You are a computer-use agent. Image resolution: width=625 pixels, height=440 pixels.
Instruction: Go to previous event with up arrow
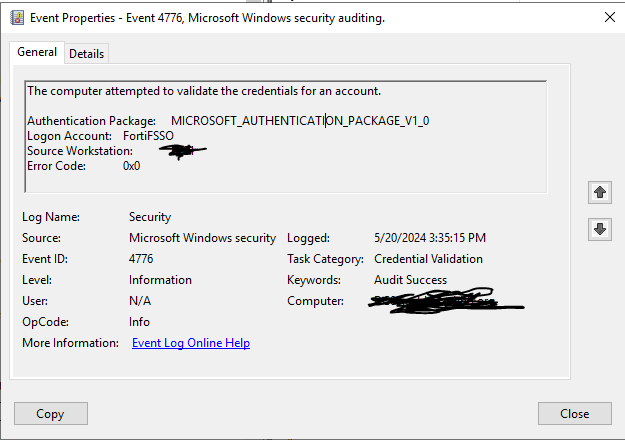click(600, 191)
